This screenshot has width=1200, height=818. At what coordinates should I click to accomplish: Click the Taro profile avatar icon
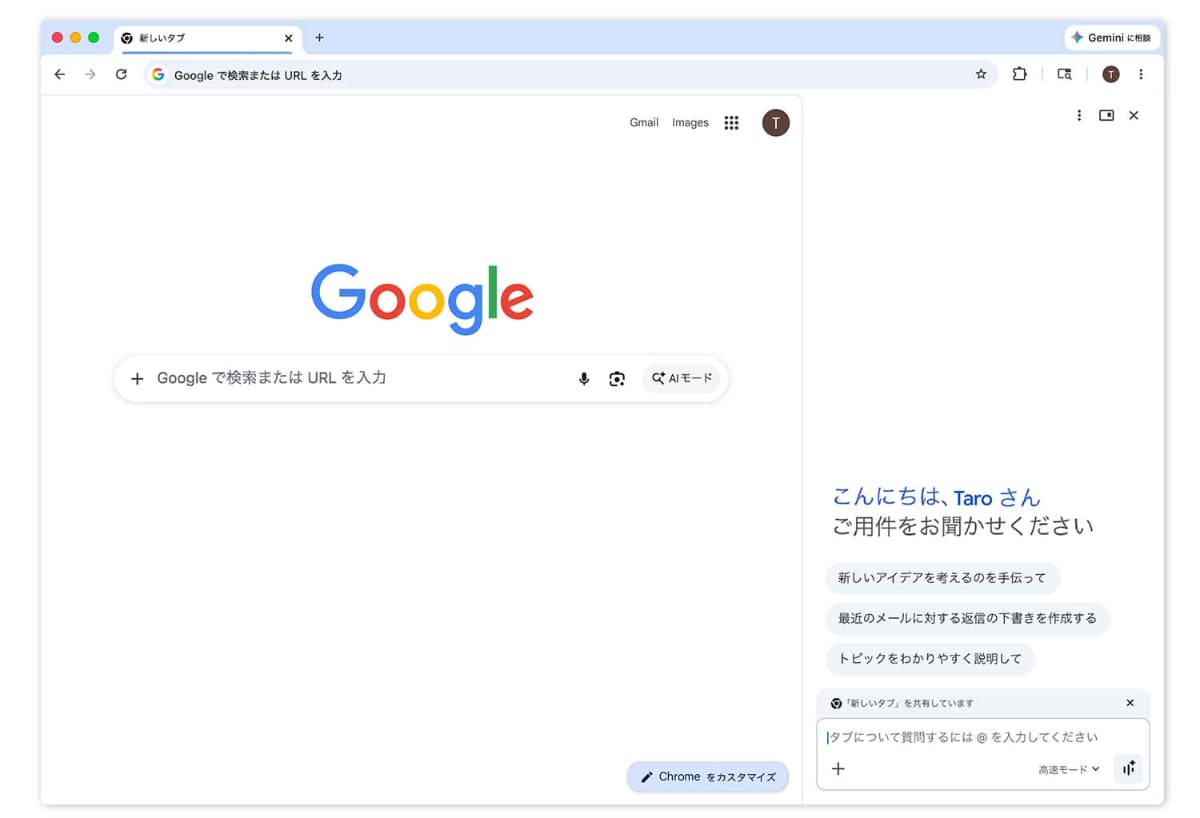pos(775,122)
